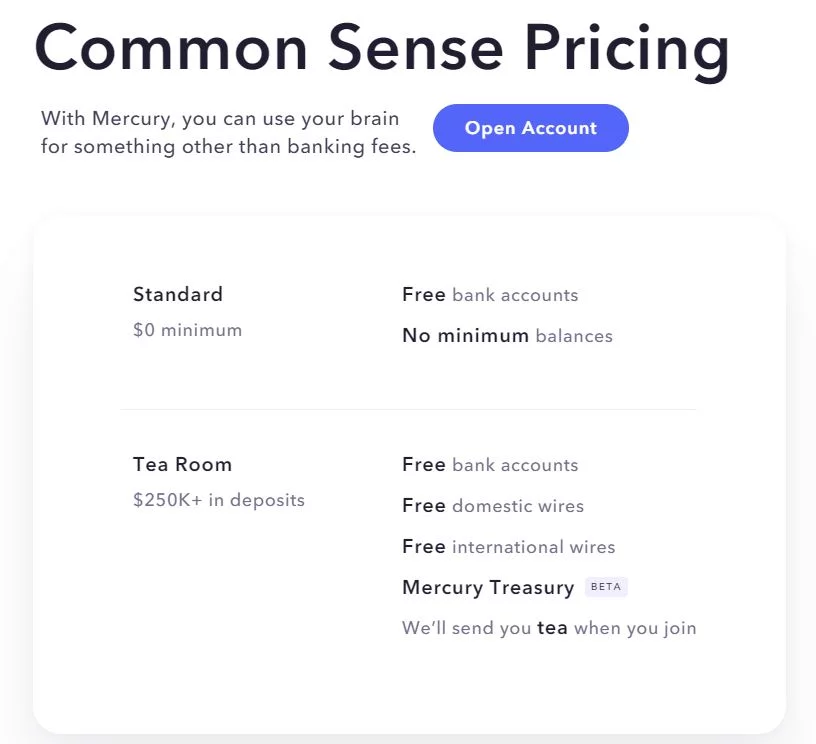Viewport: 816px width, 744px height.
Task: Click the "$0 minimum" label
Action: 187,330
